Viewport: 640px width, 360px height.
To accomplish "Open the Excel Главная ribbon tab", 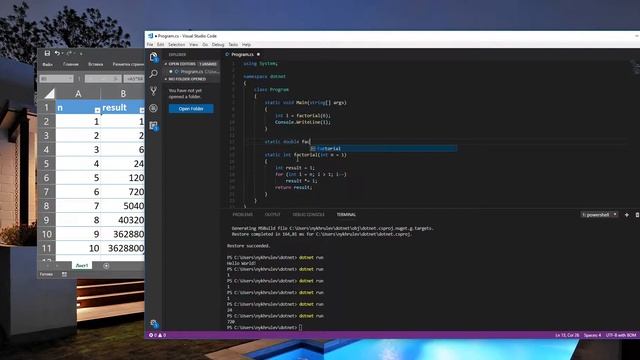I will coord(71,64).
